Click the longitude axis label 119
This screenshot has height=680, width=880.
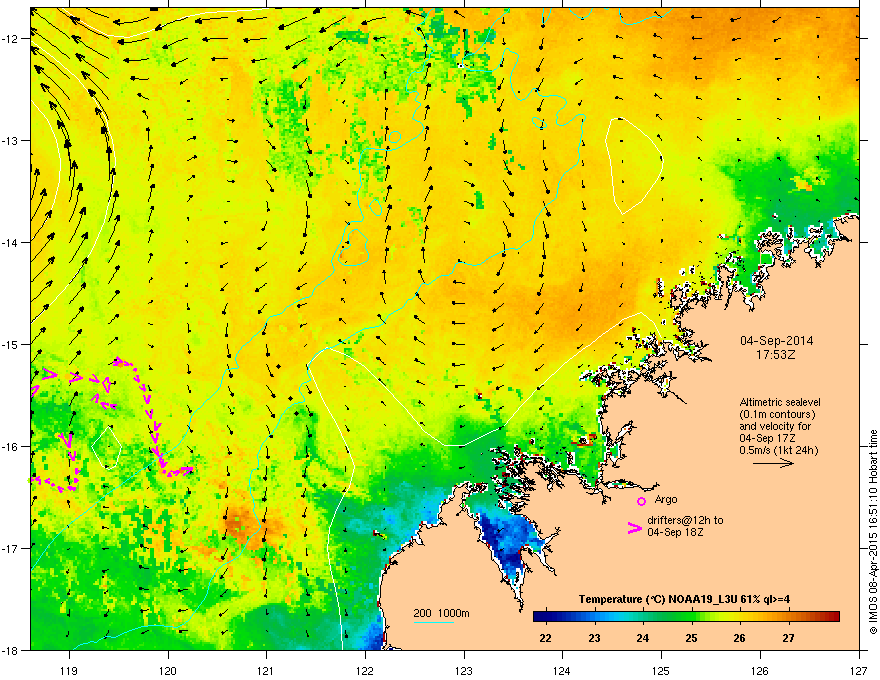click(69, 670)
